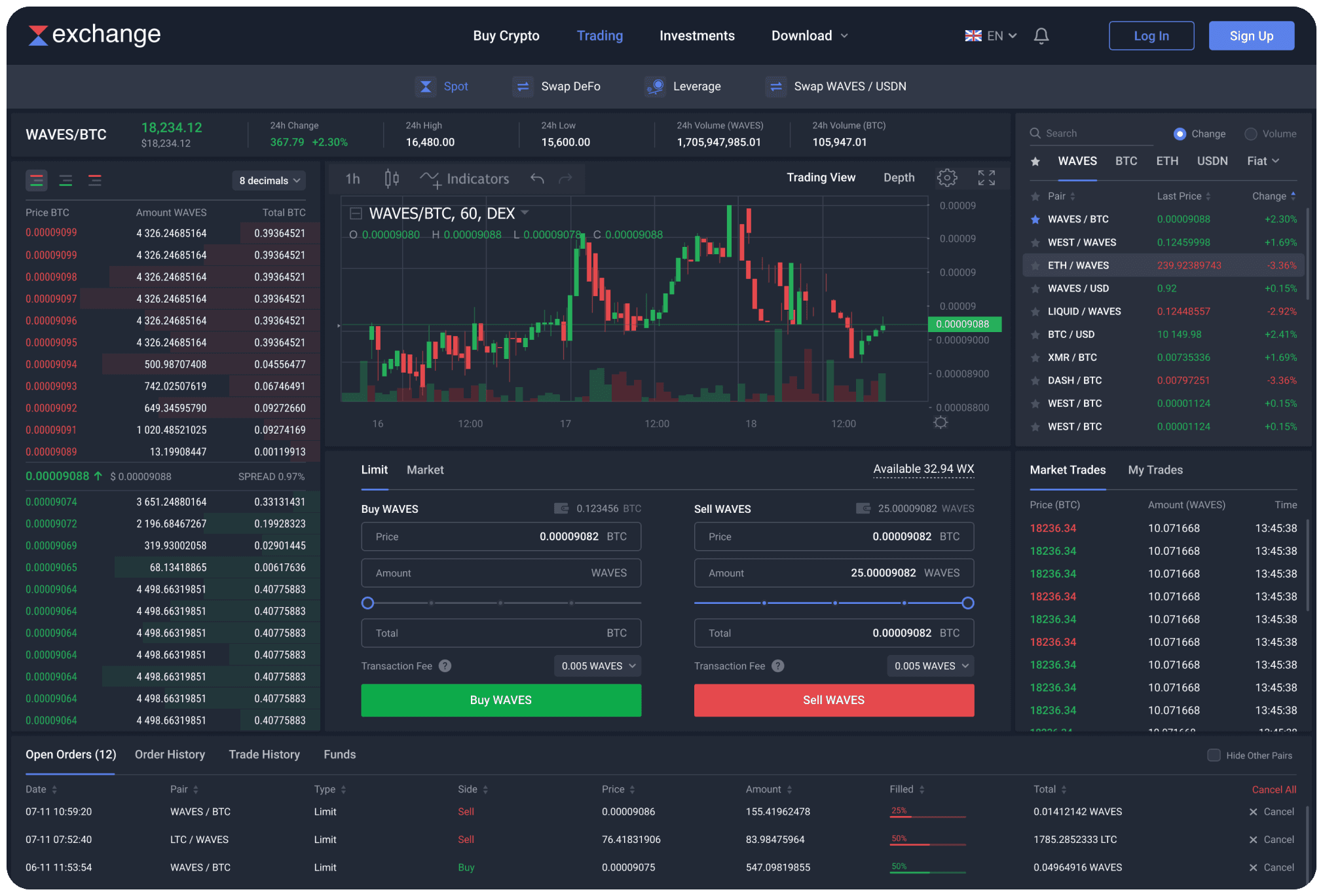The width and height of the screenshot is (1323, 896).
Task: Open Transaction Fee help for Buy WAVES
Action: pyautogui.click(x=445, y=666)
